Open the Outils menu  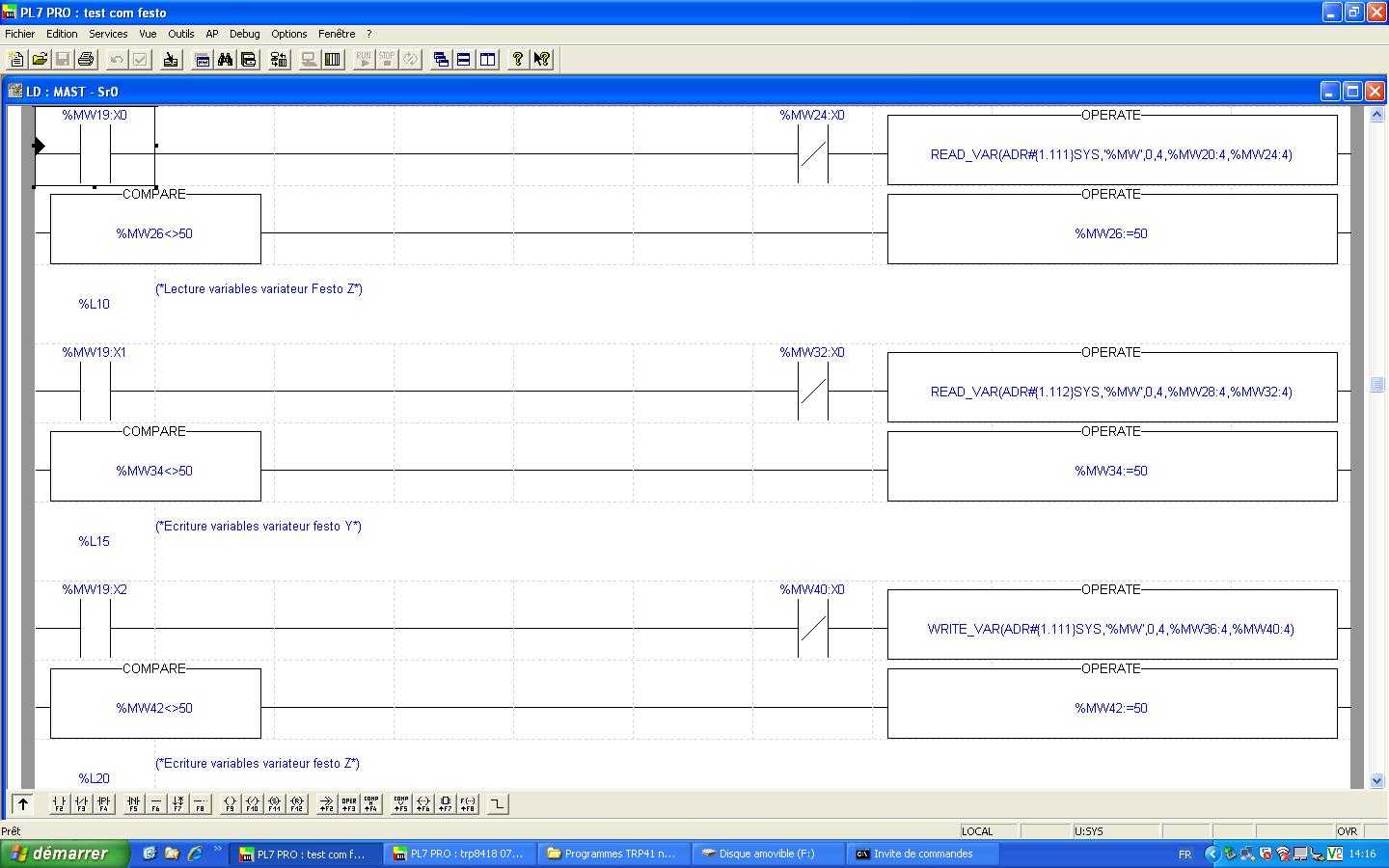[x=180, y=34]
